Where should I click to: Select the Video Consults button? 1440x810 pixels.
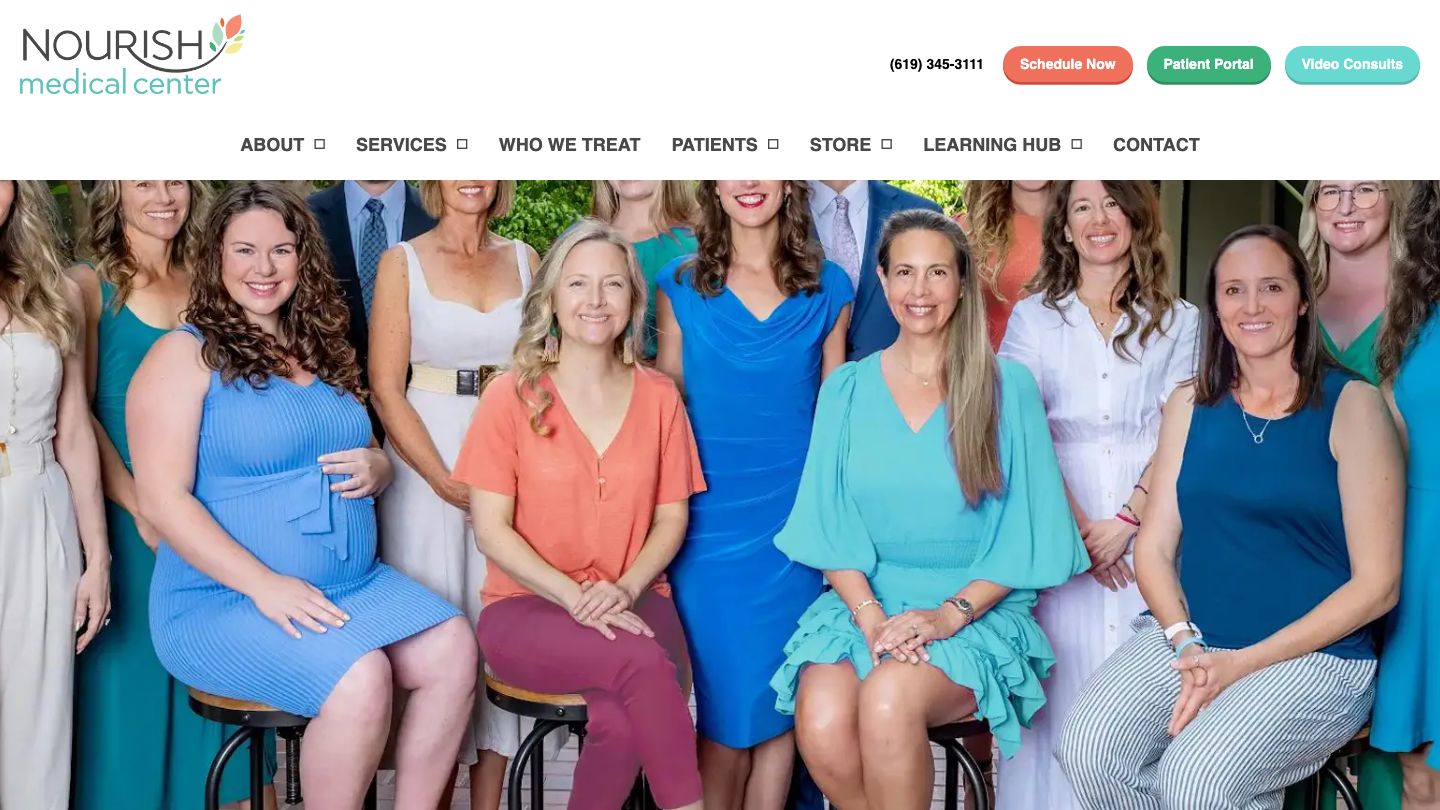(x=1352, y=64)
